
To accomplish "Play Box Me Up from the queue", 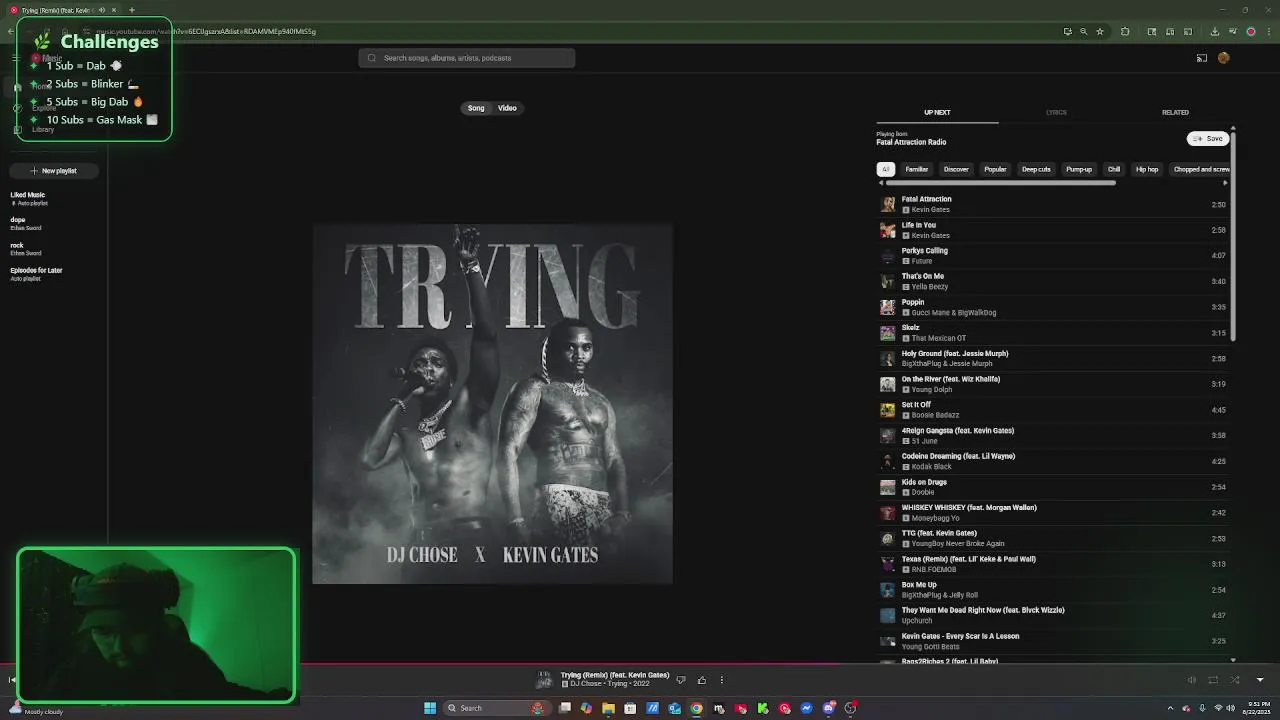I will click(x=1055, y=590).
